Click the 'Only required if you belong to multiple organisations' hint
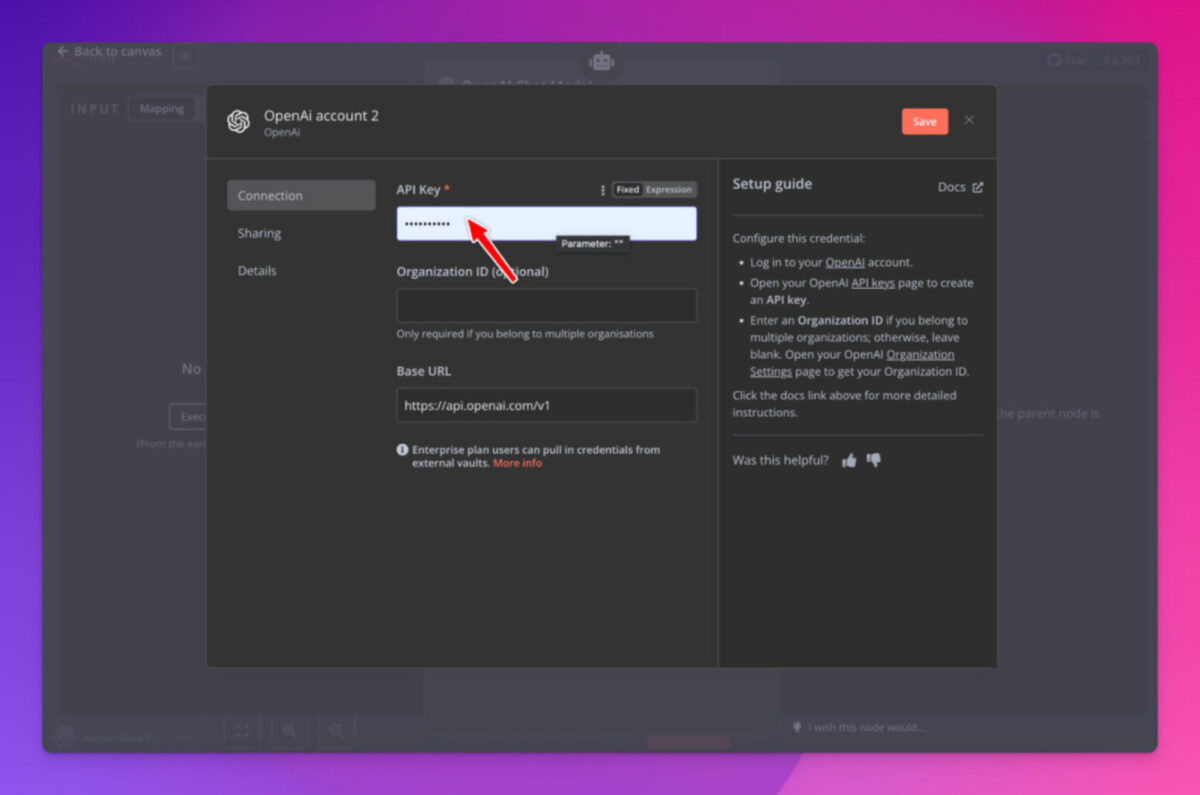Image resolution: width=1200 pixels, height=795 pixels. 525,334
